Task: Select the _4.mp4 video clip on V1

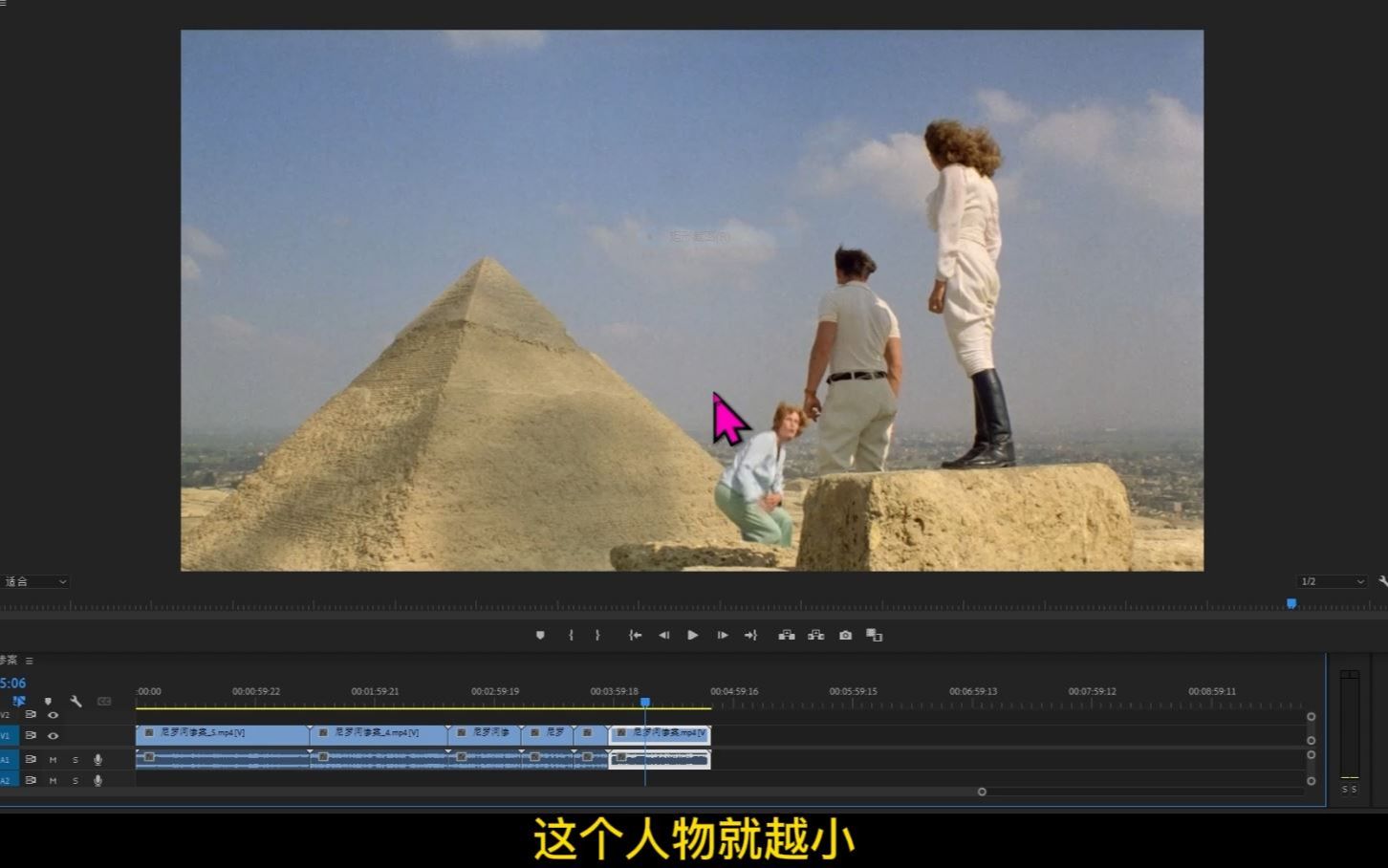Action: pyautogui.click(x=379, y=733)
